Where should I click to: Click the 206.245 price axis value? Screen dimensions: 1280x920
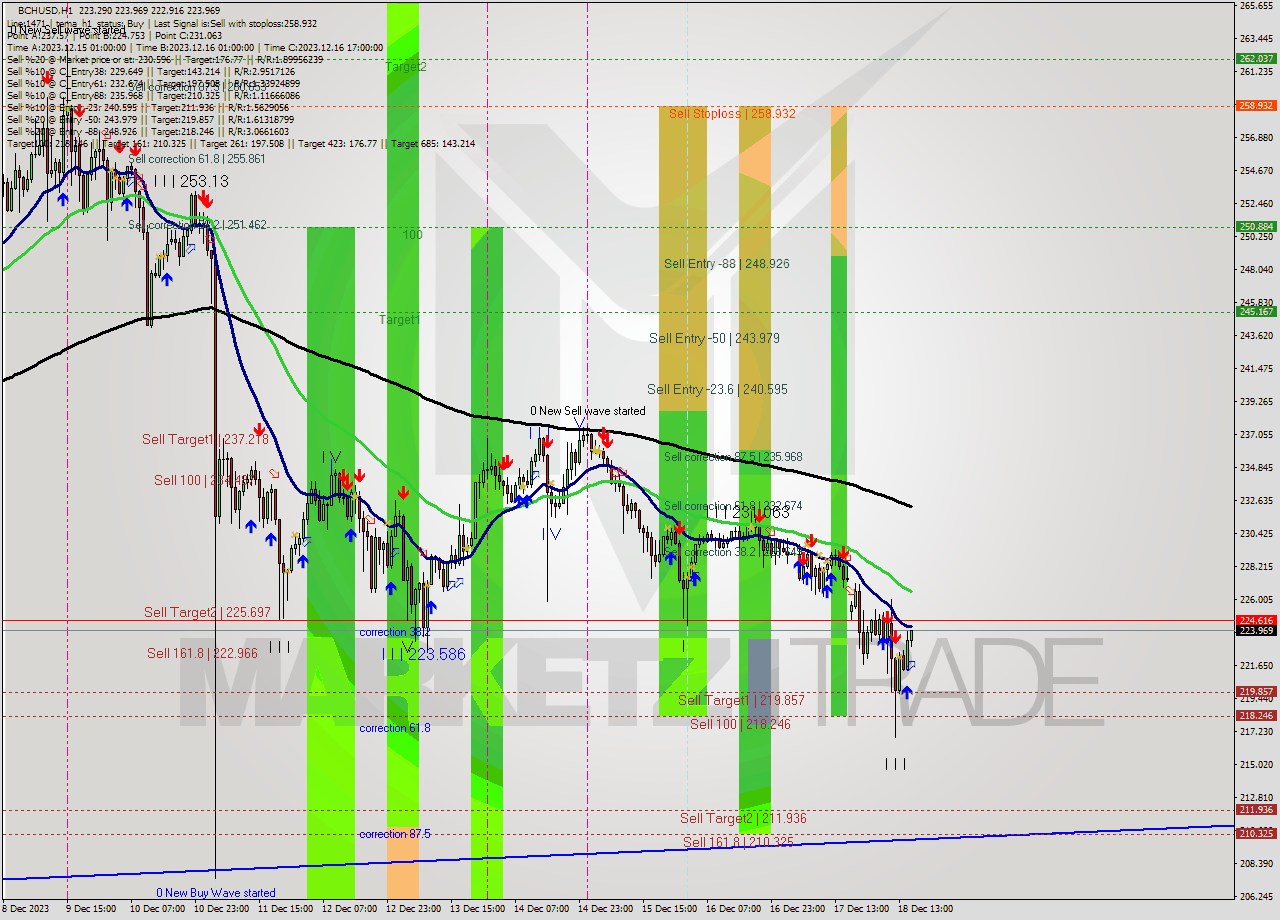1256,896
